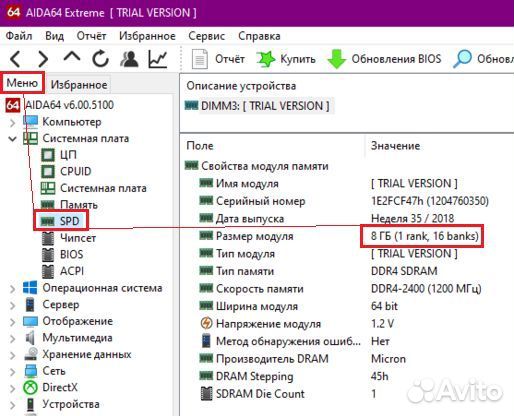Select the DIMM3 device entry
This screenshot has height=416, width=514.
[265, 106]
